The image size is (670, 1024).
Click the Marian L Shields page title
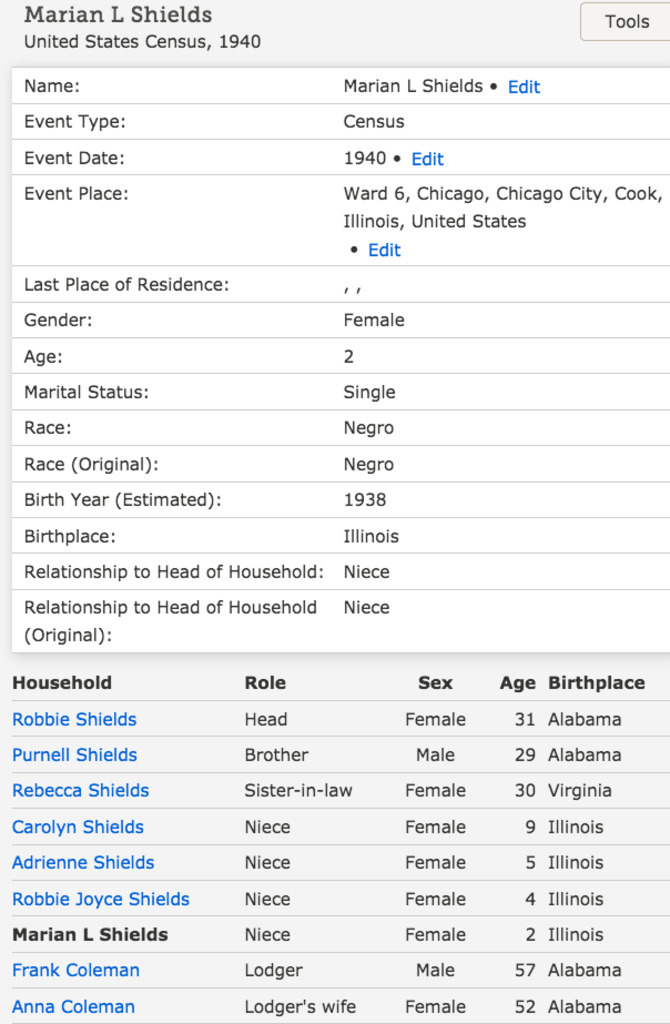click(118, 15)
